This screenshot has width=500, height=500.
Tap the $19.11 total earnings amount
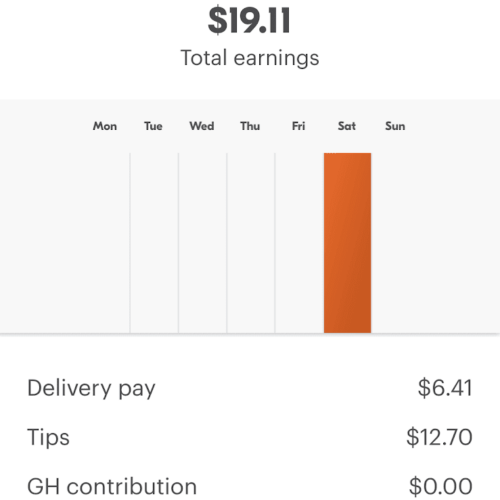tap(249, 21)
